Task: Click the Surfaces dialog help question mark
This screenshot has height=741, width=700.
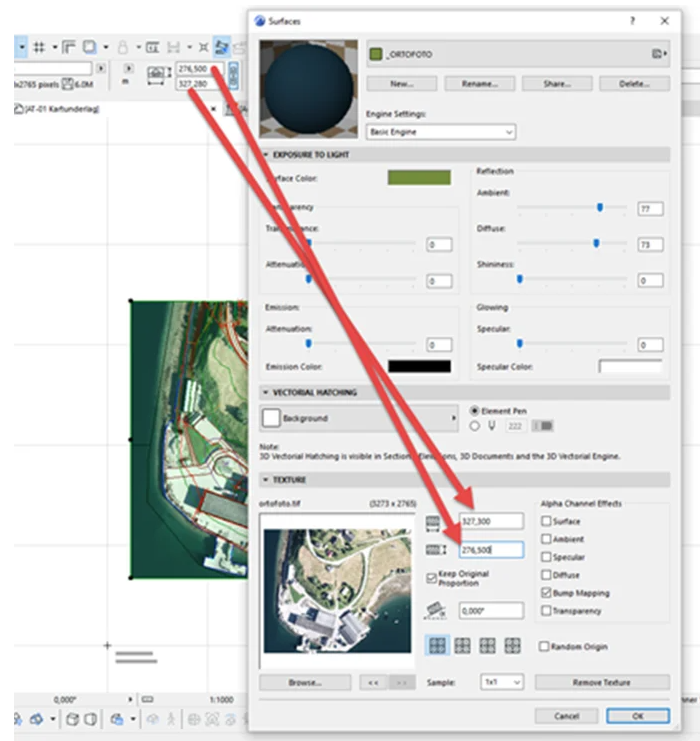Action: click(x=632, y=20)
